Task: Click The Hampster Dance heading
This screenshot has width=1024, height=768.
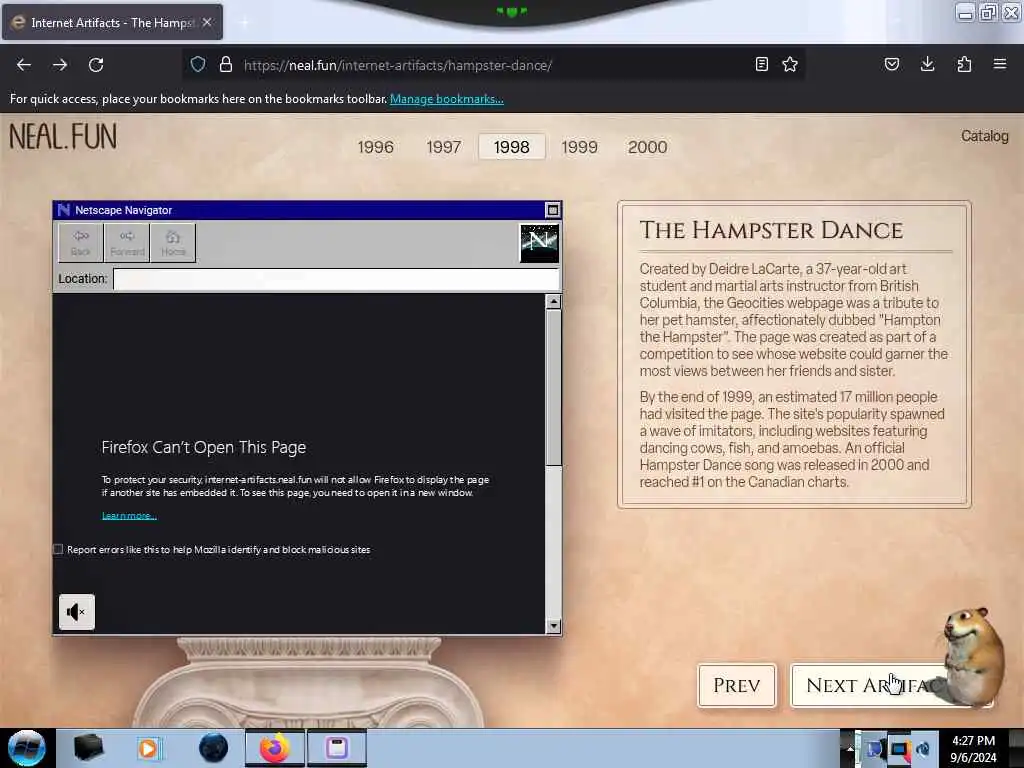Action: click(x=771, y=230)
